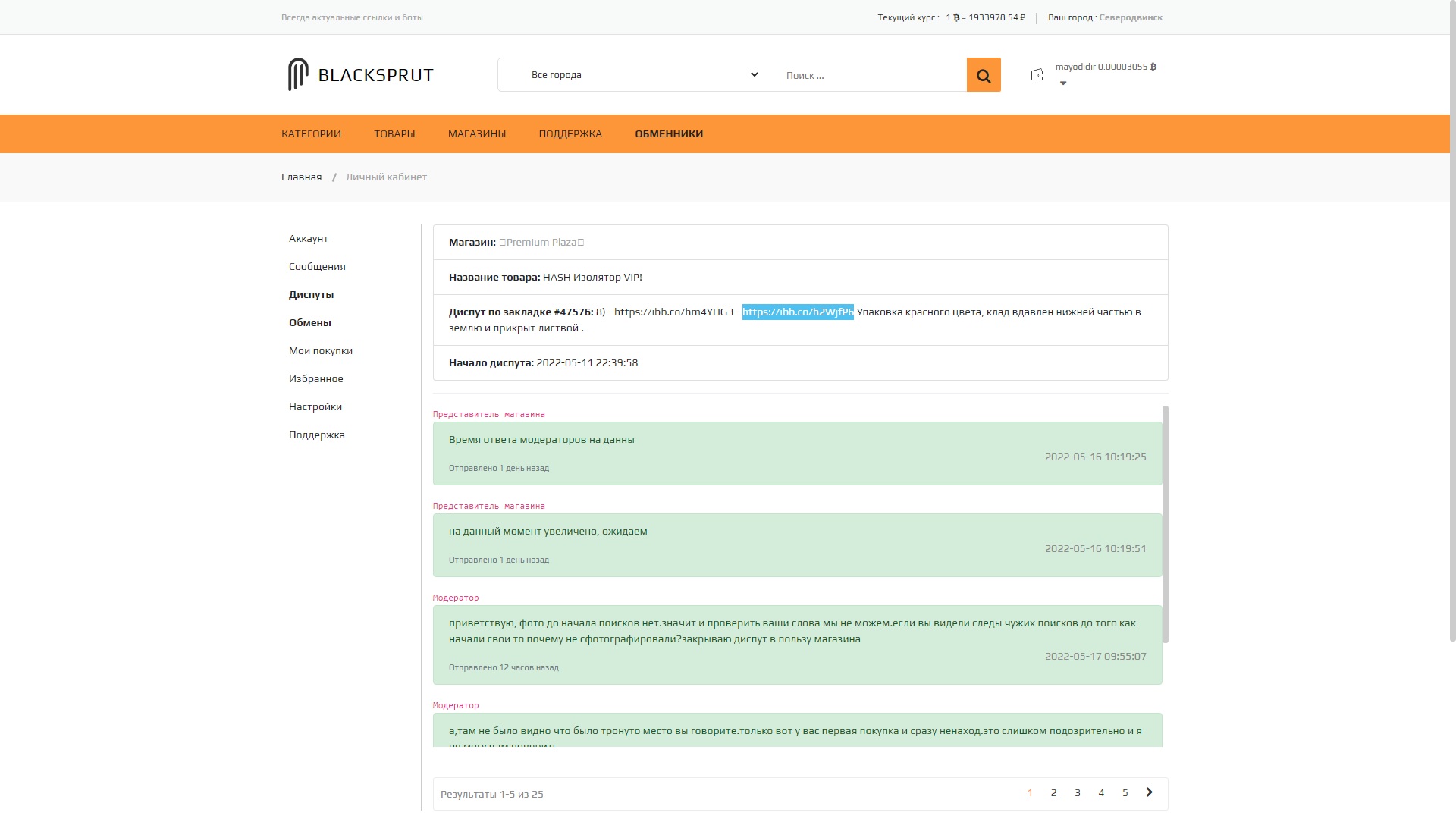Select МАГАЗИНЫ in the orange navigation bar
The width and height of the screenshot is (1456, 819).
[x=477, y=133]
